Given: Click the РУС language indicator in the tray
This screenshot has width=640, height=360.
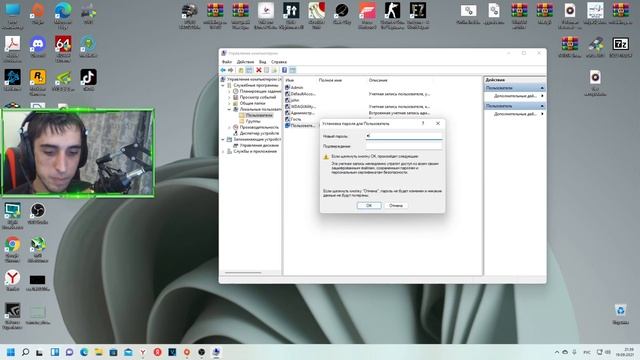Looking at the screenshot, I should click(587, 352).
